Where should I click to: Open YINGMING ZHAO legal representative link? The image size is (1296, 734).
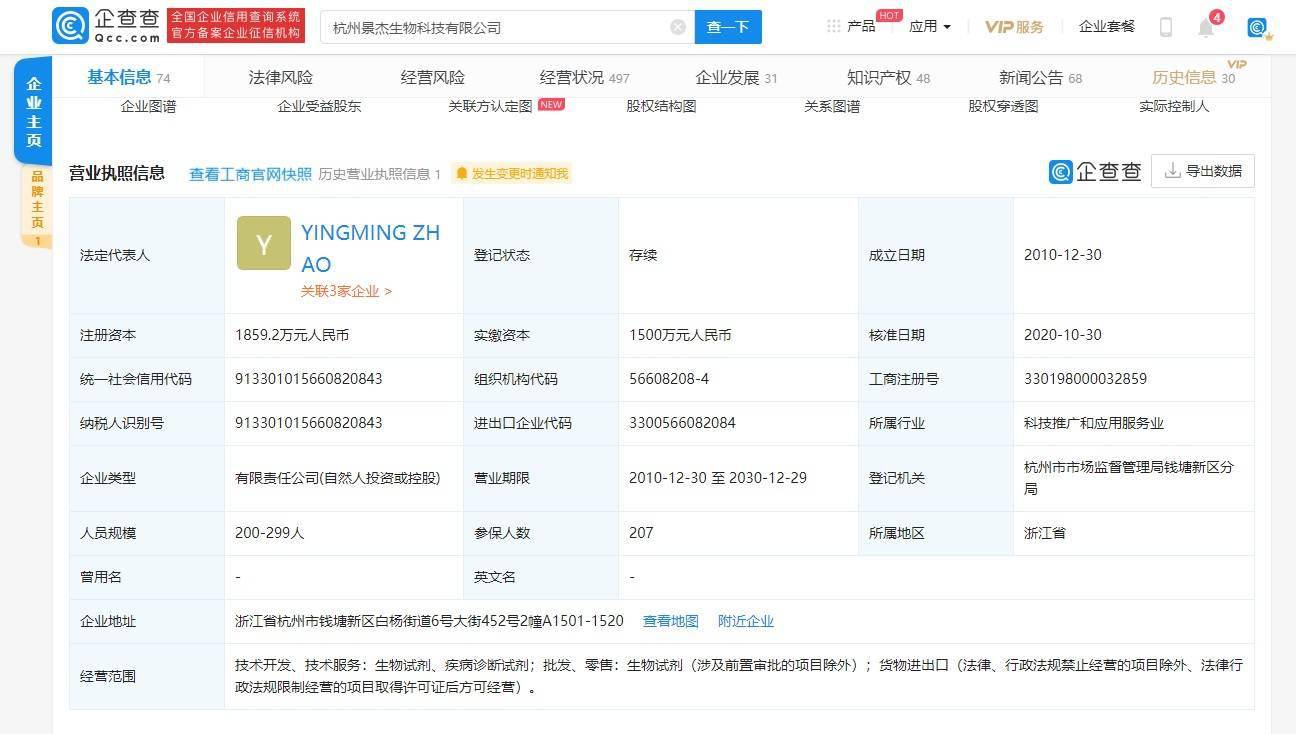(371, 248)
